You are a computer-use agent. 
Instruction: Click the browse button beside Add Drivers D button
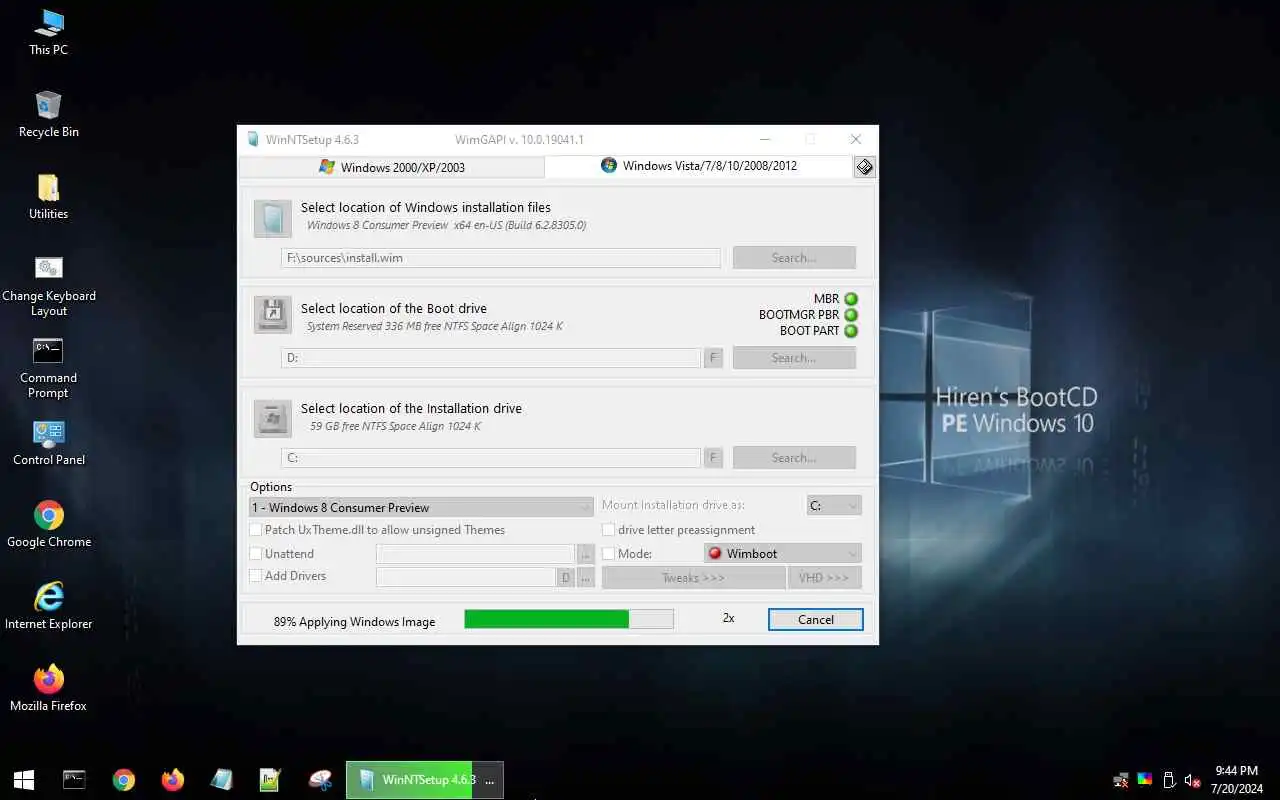click(586, 577)
